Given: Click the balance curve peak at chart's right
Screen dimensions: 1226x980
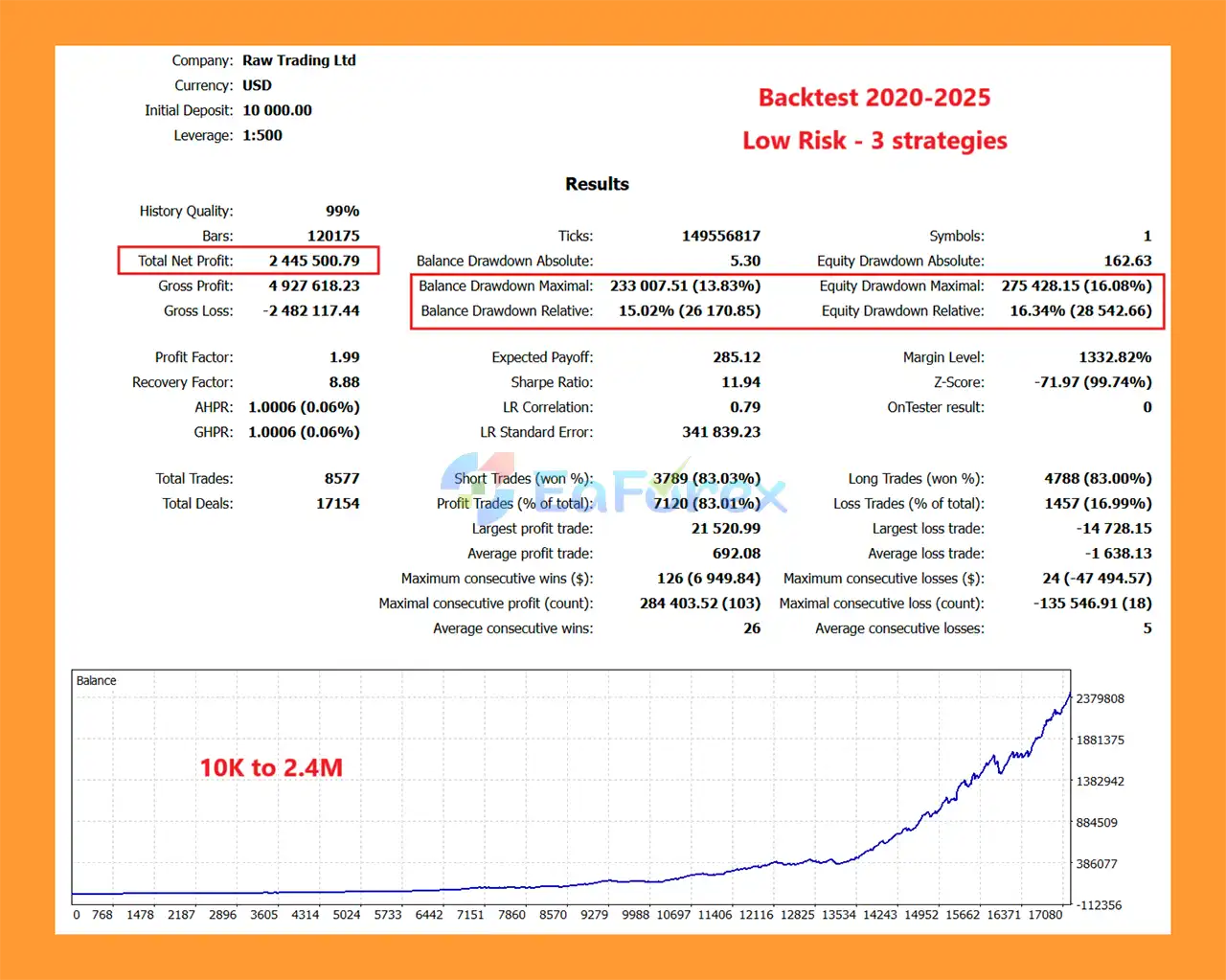Looking at the screenshot, I should [x=1069, y=695].
